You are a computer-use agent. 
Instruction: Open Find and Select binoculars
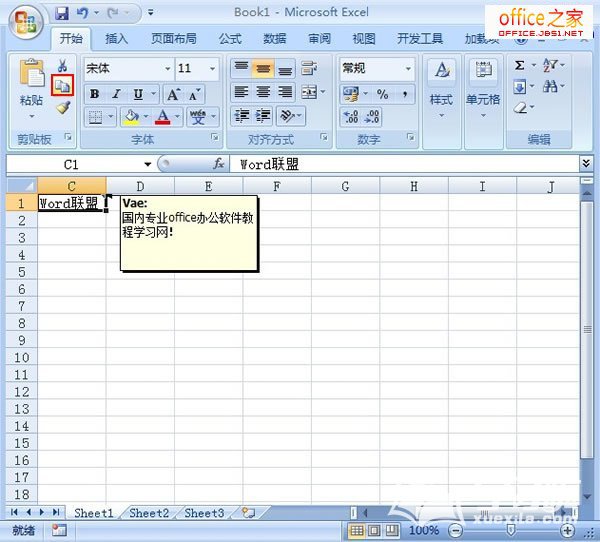click(550, 87)
